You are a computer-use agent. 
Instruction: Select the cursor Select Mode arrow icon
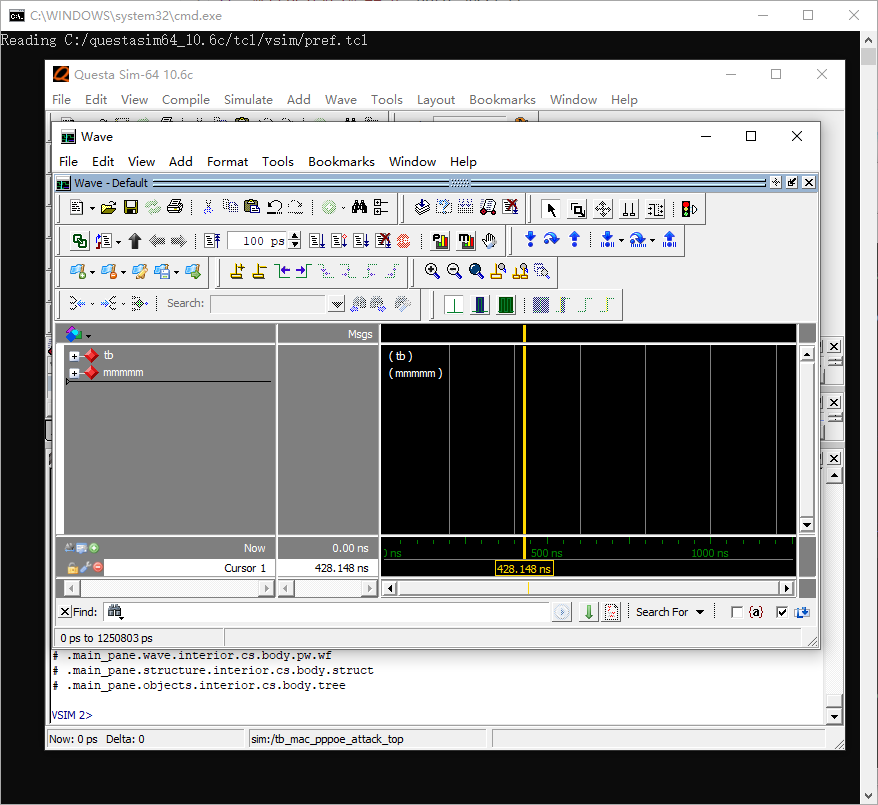[552, 208]
